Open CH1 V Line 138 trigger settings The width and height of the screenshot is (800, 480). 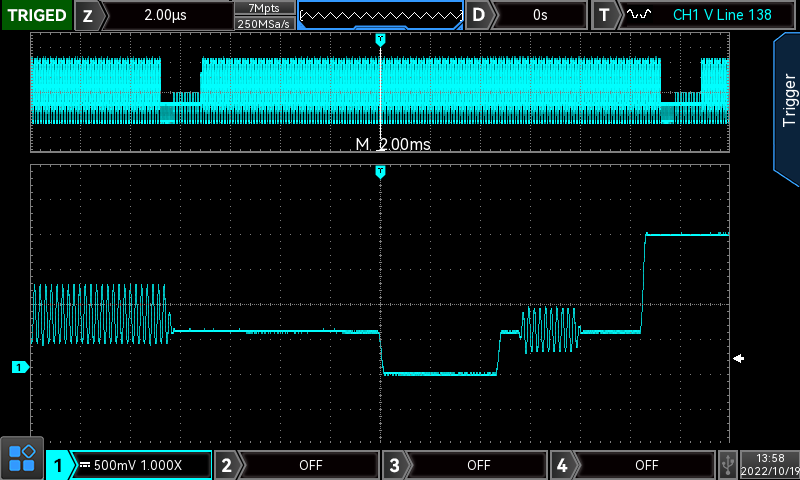pyautogui.click(x=715, y=15)
